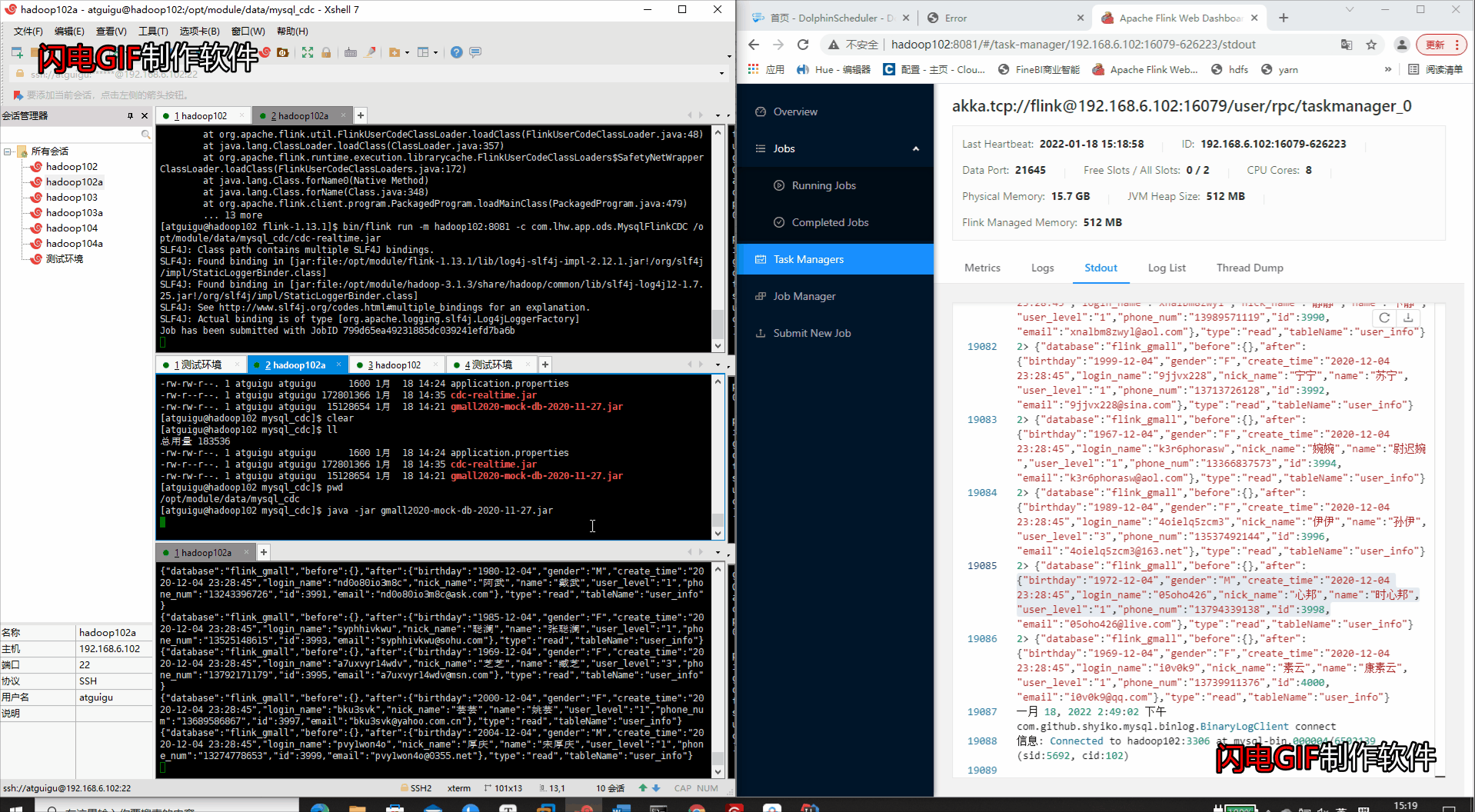1475x812 pixels.
Task: Click the search icon in session manager
Action: (x=145, y=135)
